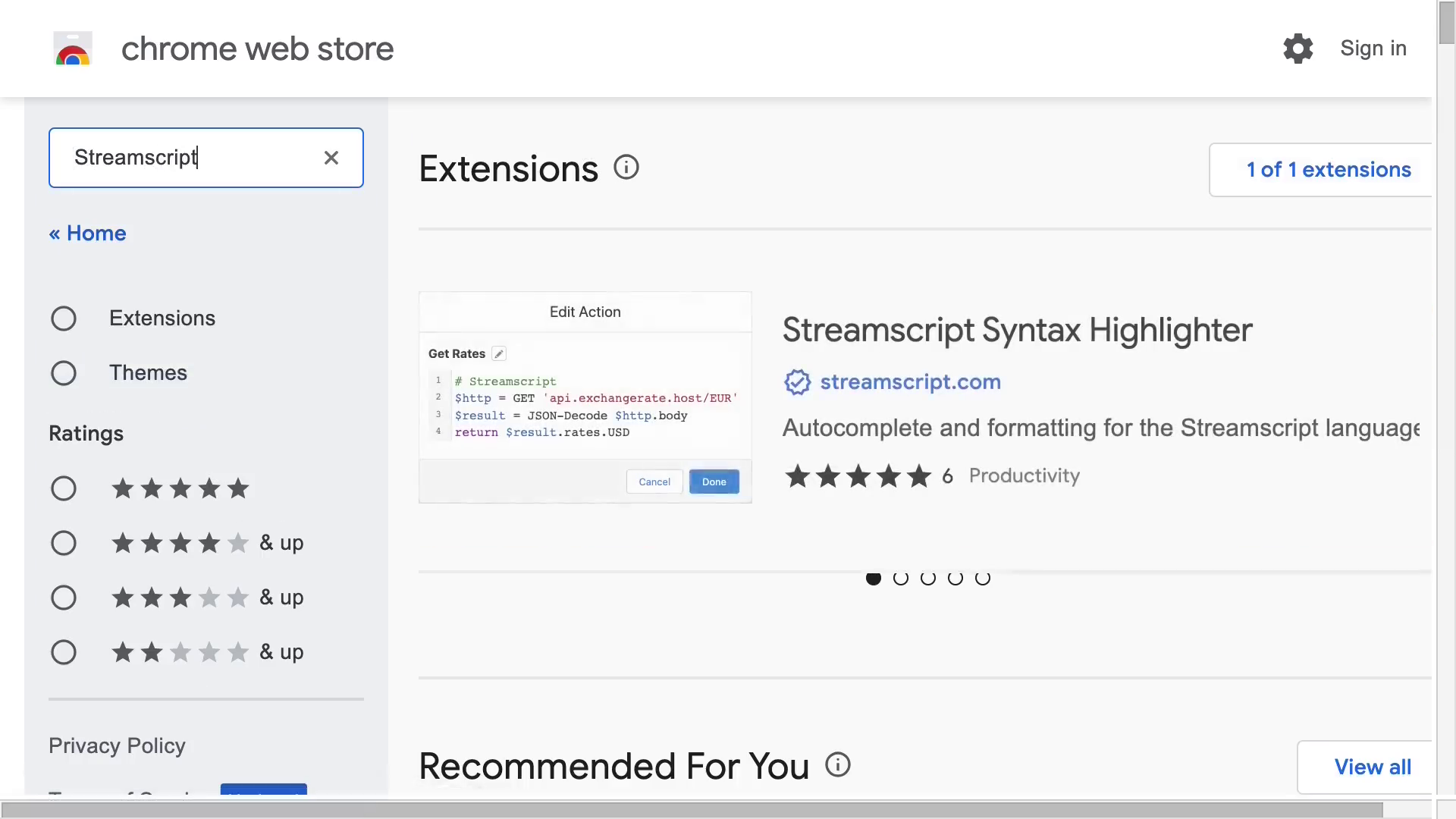This screenshot has width=1456, height=819.
Task: Click the Ratings section heading
Action: tap(86, 434)
